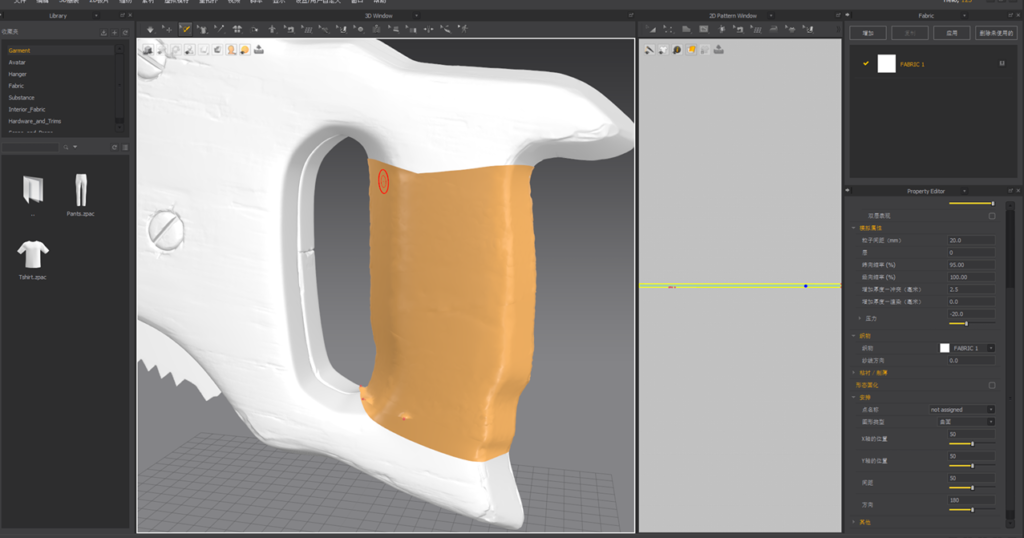Click the first icon in 3D toolbar
Screen dimensions: 1024x538
click(150, 29)
